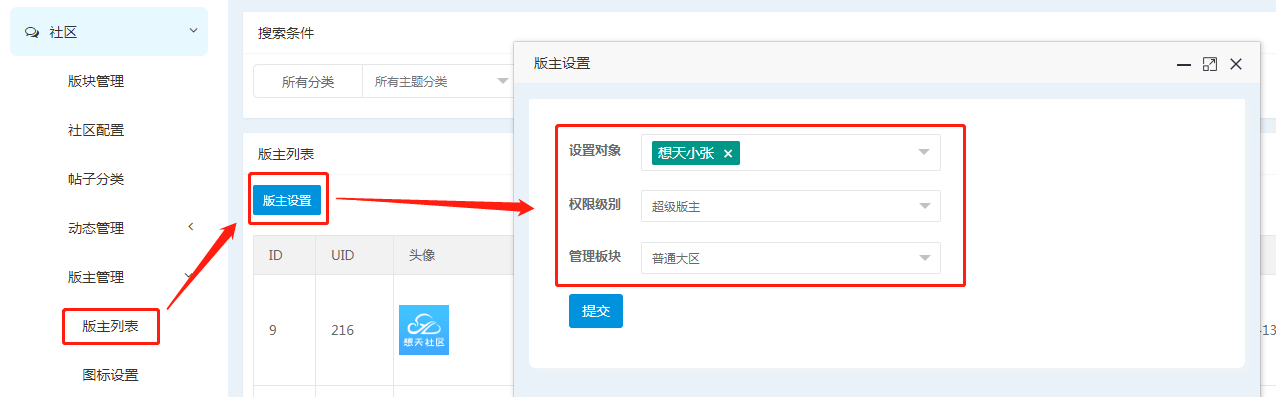Image resolution: width=1276 pixels, height=397 pixels.
Task: Click the 版主设置 dialog title
Action: (x=562, y=63)
